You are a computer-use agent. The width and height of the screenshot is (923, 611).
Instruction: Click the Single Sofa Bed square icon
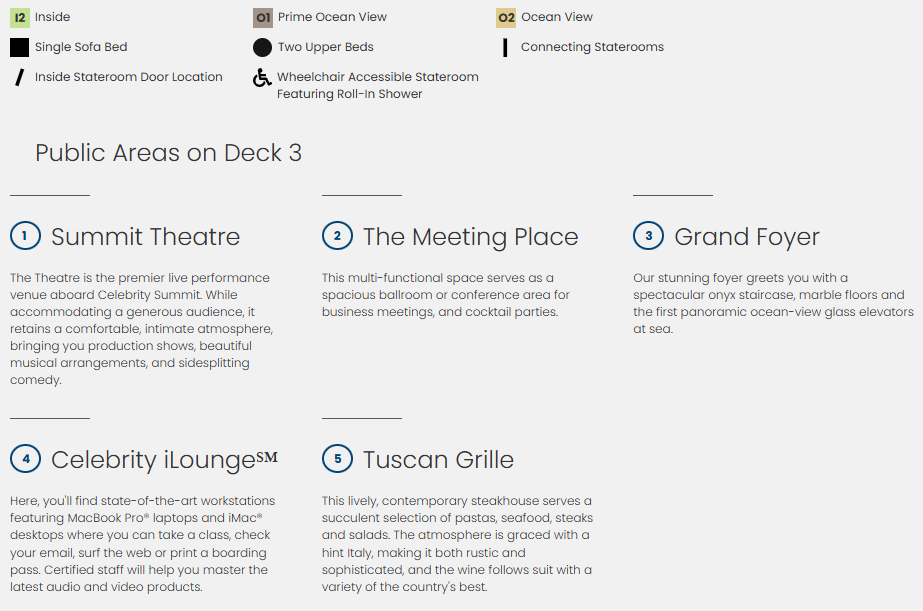pos(20,47)
